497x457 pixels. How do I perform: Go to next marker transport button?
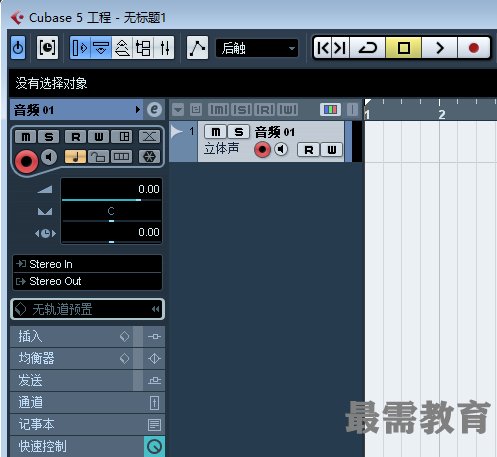340,48
